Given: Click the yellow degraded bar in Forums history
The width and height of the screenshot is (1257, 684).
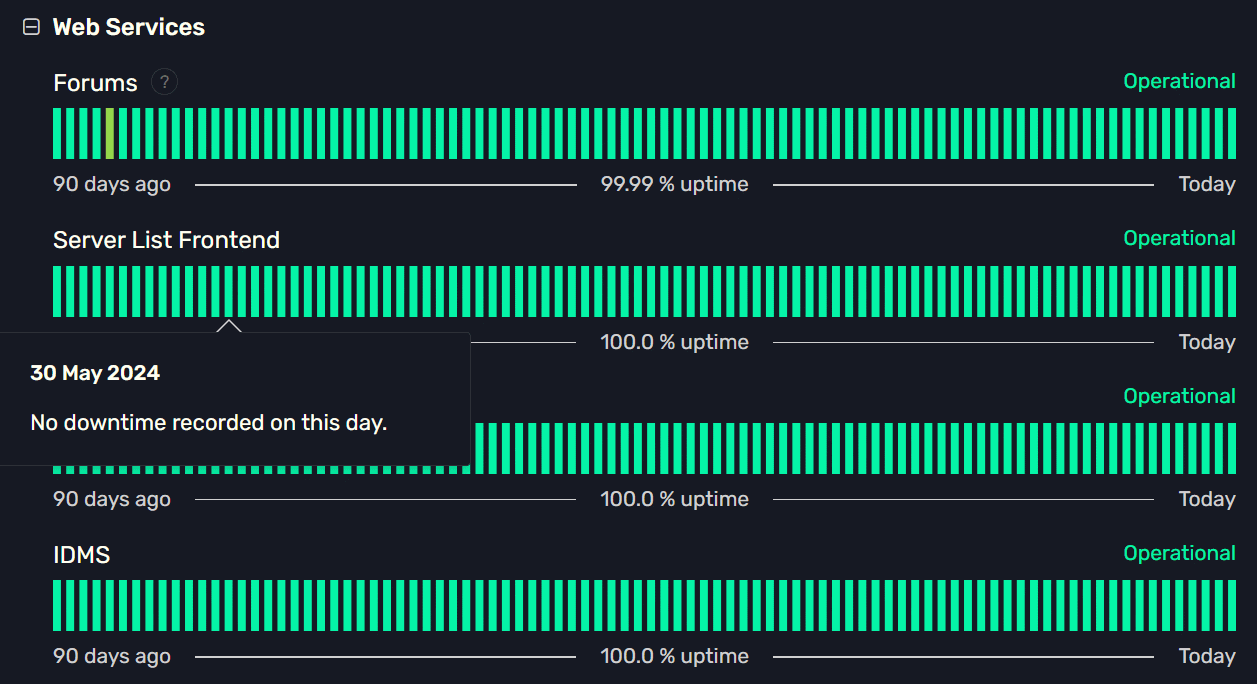Looking at the screenshot, I should coord(110,131).
